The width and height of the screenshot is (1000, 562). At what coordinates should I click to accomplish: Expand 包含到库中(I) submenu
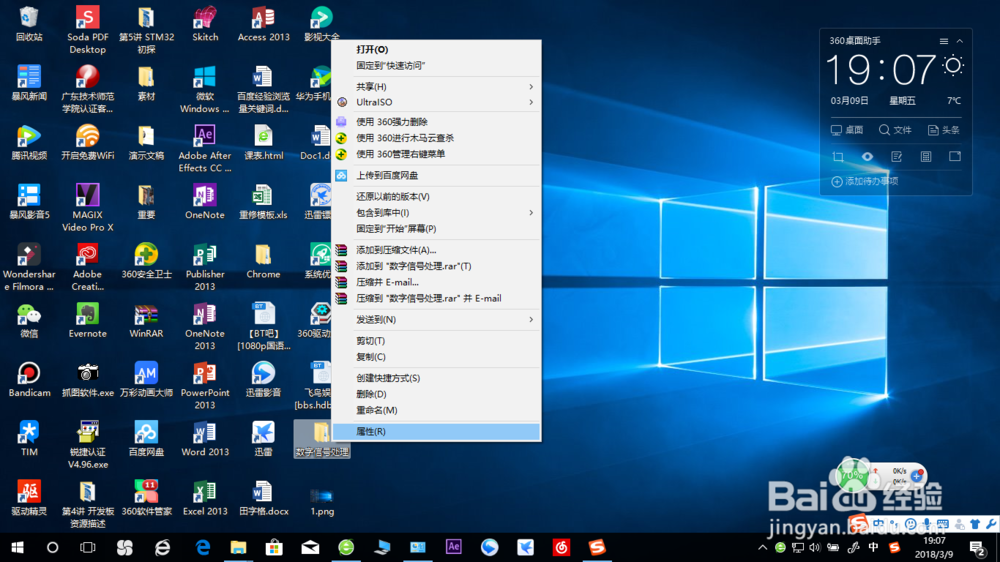(x=436, y=212)
